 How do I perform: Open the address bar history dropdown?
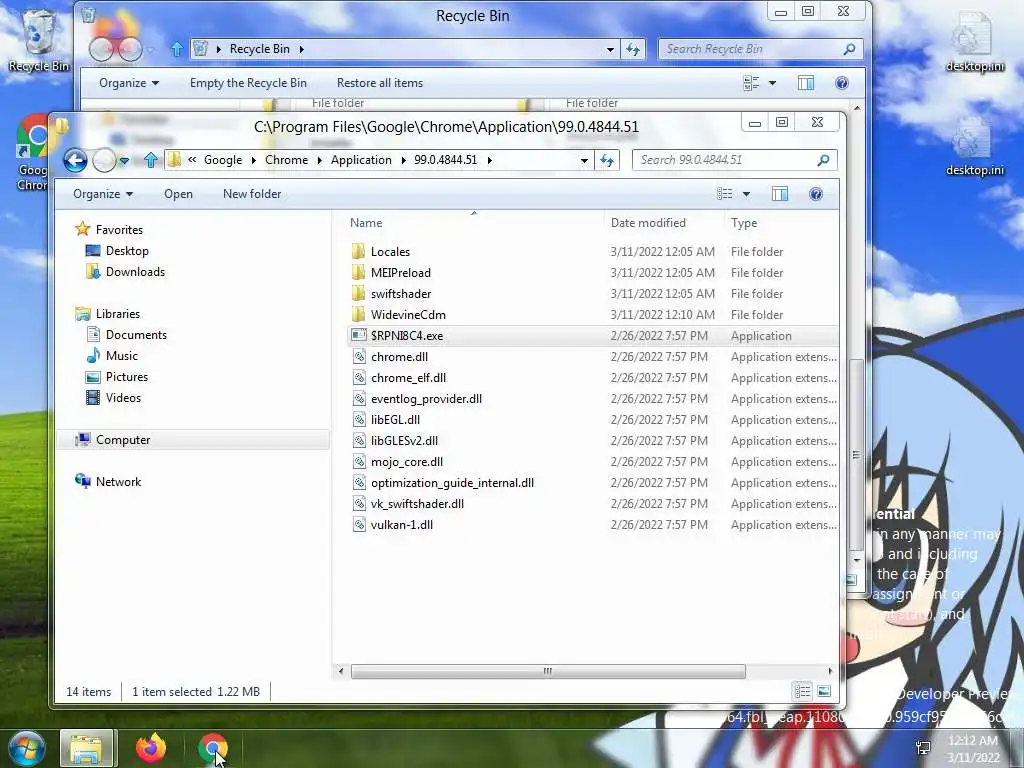tap(584, 160)
